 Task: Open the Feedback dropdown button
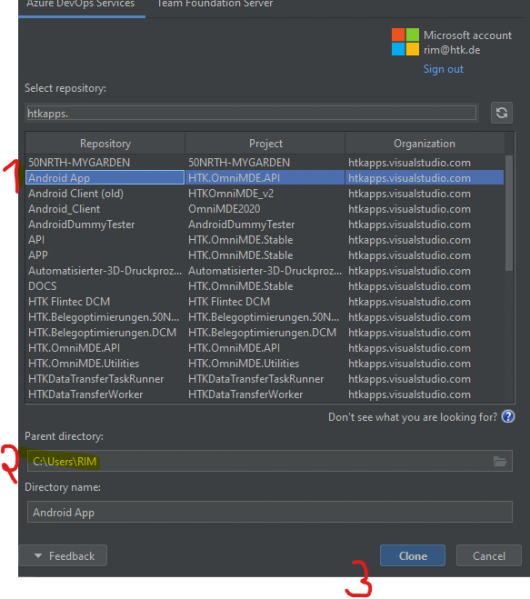tap(63, 555)
